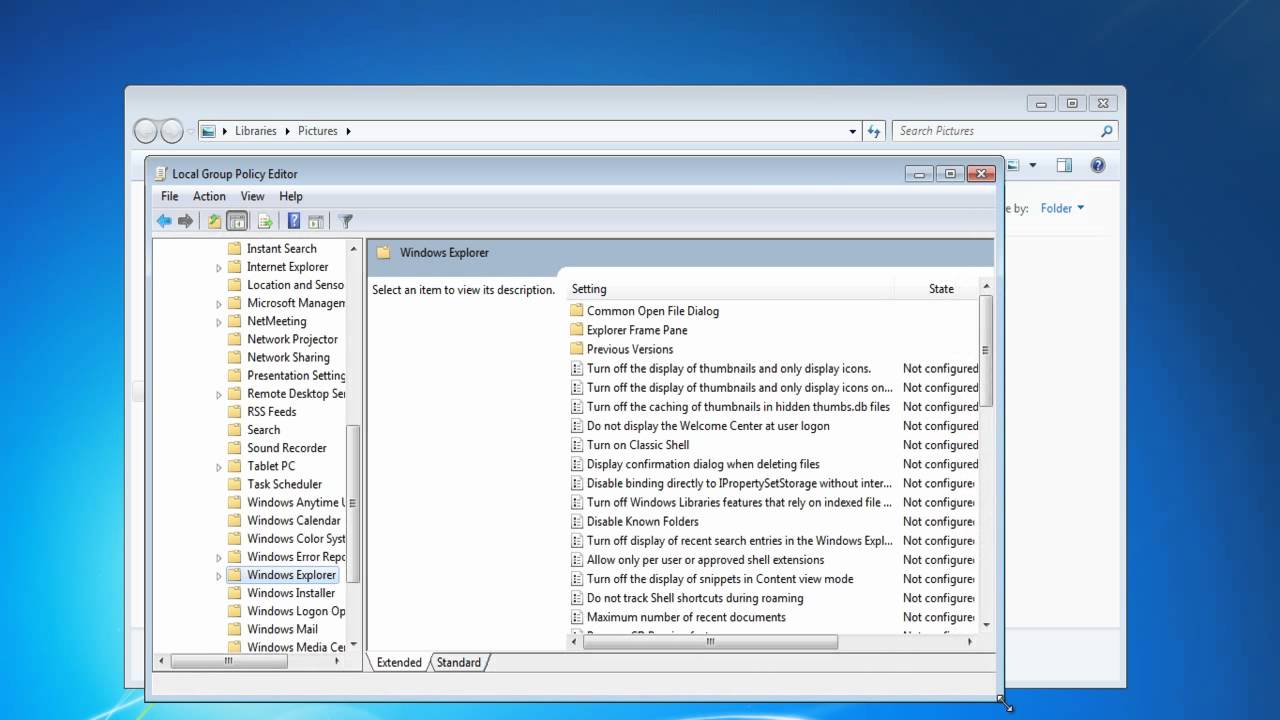Click the Pictures breadcrumb in address bar
The width and height of the screenshot is (1280, 720).
tap(318, 131)
